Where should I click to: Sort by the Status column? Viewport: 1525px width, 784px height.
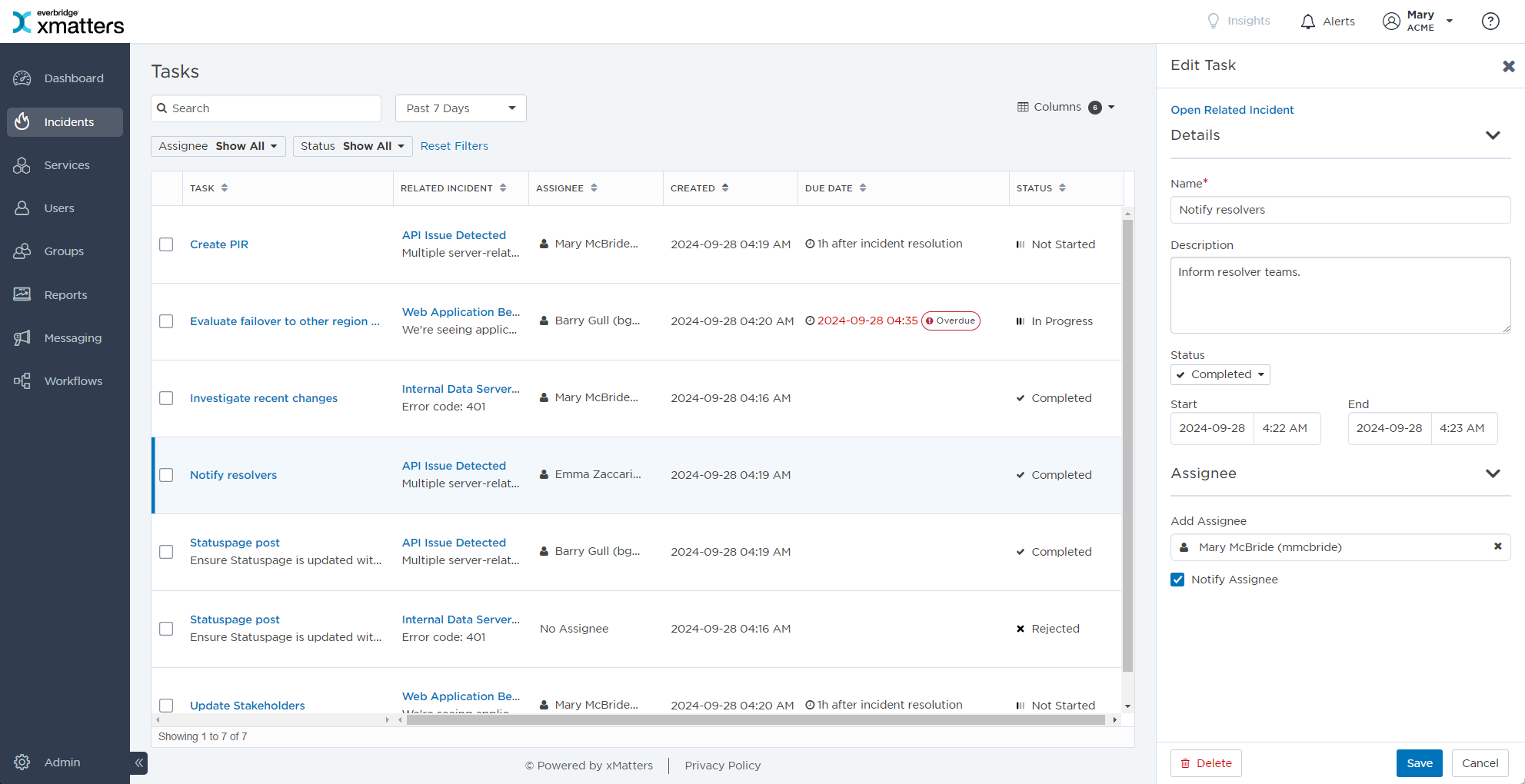1062,188
